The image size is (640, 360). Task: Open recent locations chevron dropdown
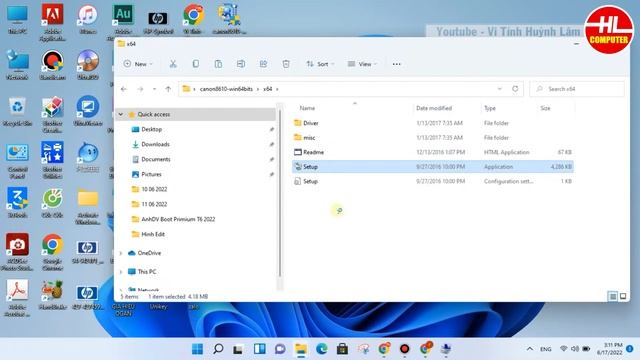point(154,89)
